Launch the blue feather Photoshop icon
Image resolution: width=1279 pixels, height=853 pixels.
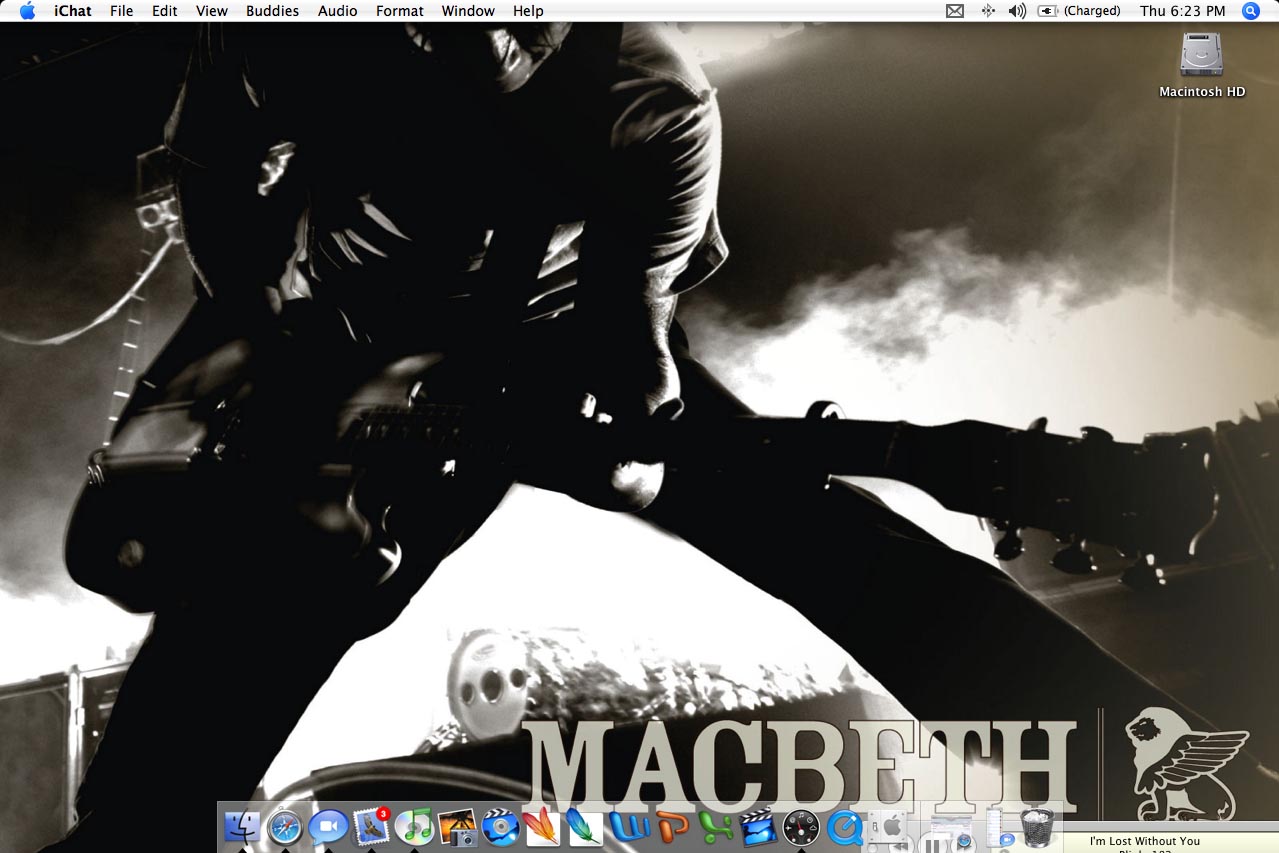tap(585, 827)
